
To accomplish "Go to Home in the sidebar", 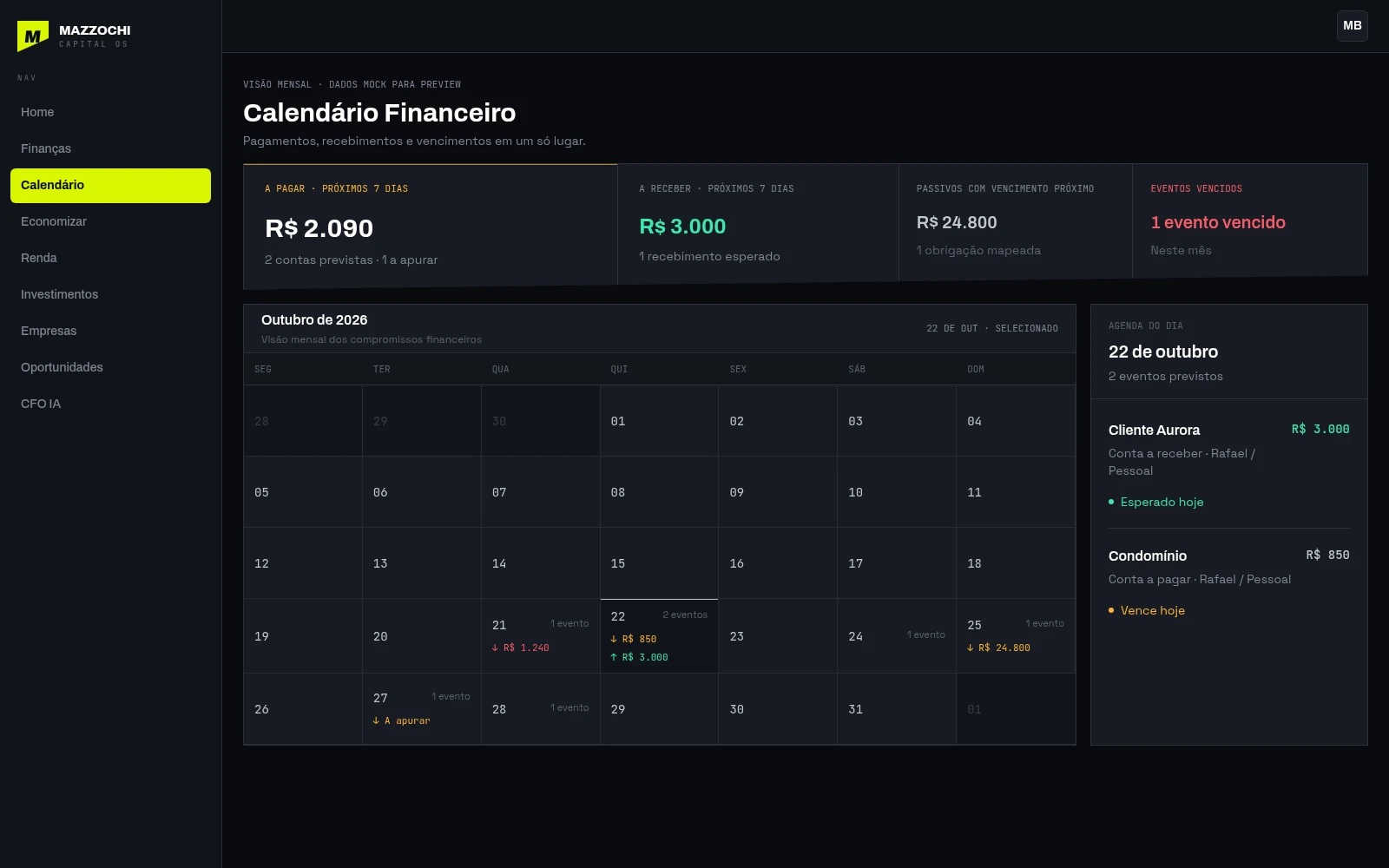I will 110,112.
